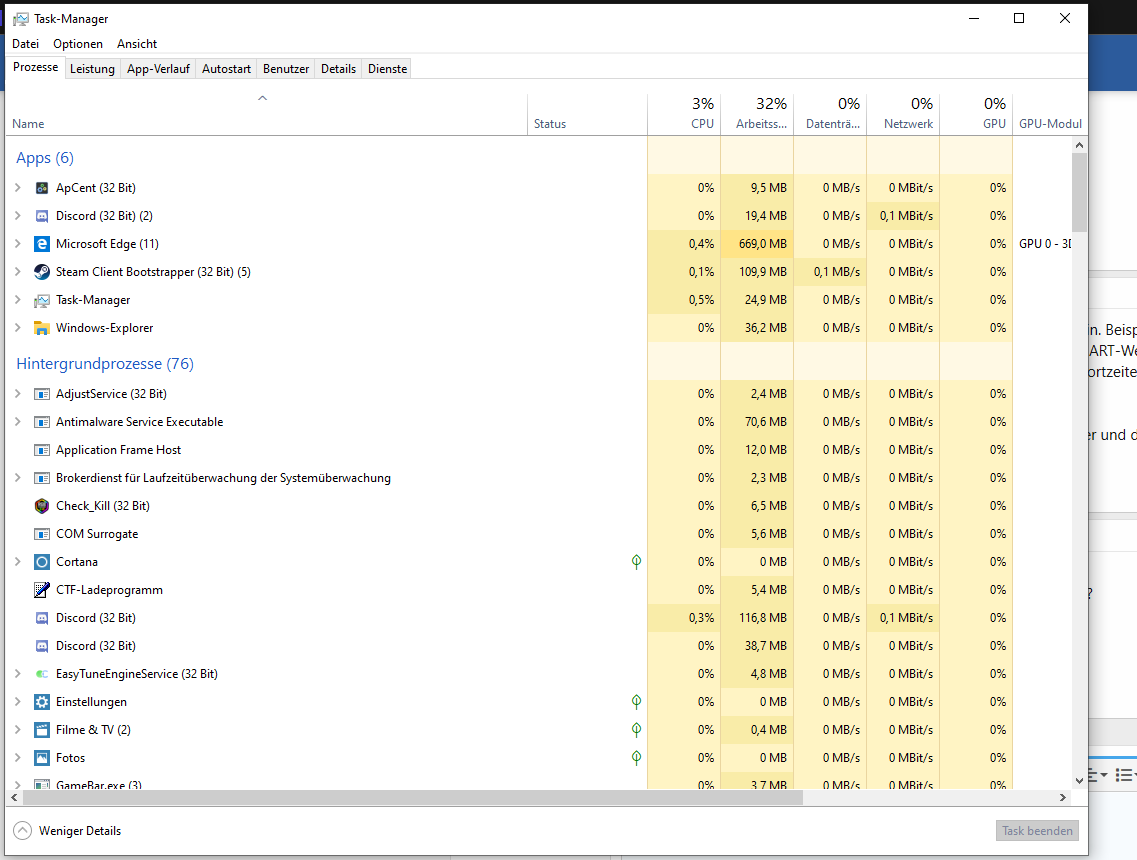Expand the Antimalware Service Executable entry

18,422
